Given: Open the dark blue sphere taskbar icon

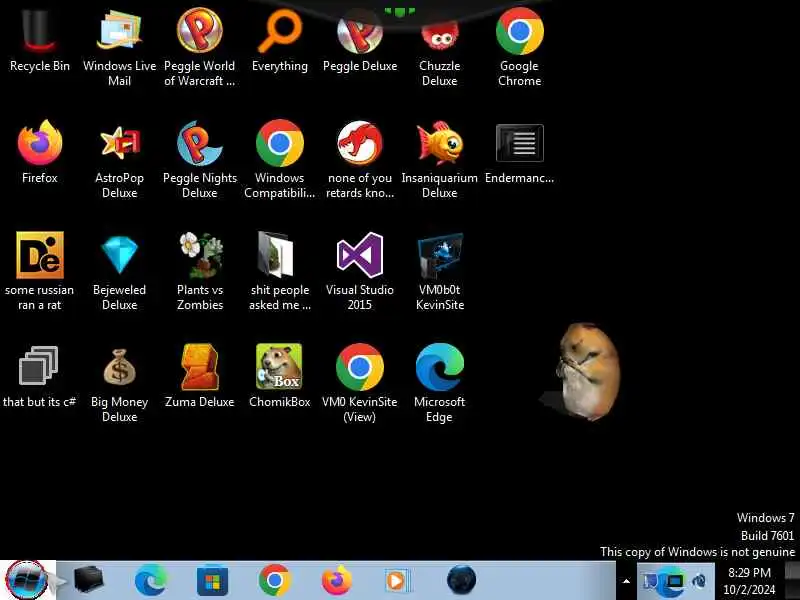Looking at the screenshot, I should point(461,580).
